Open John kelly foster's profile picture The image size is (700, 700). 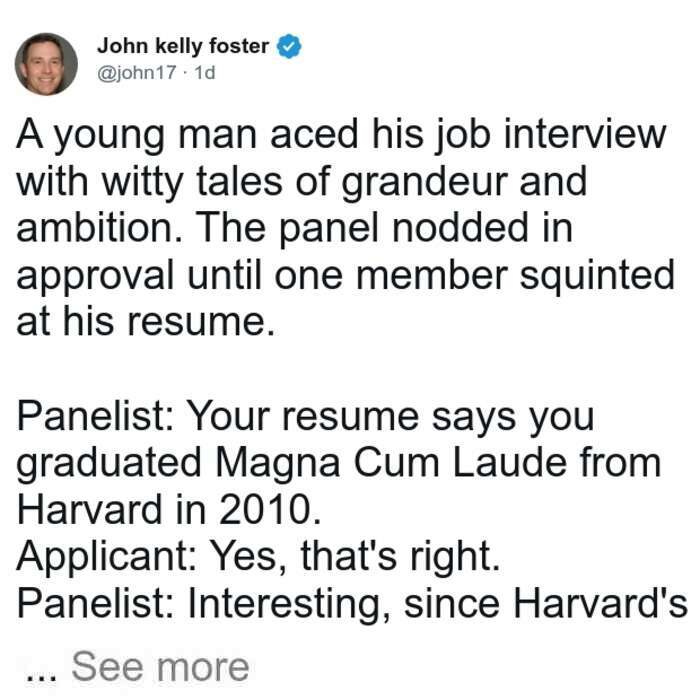pyautogui.click(x=46, y=64)
